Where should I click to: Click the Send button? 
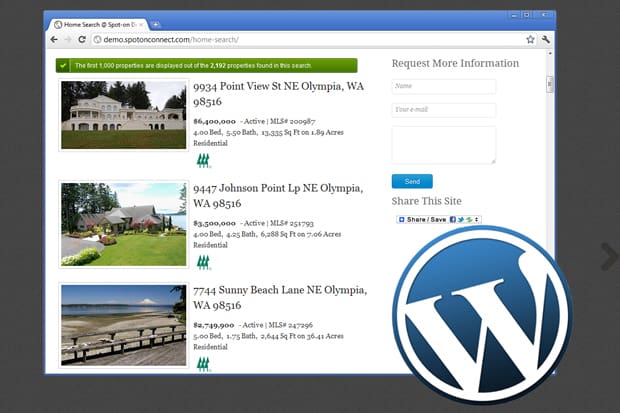(412, 181)
